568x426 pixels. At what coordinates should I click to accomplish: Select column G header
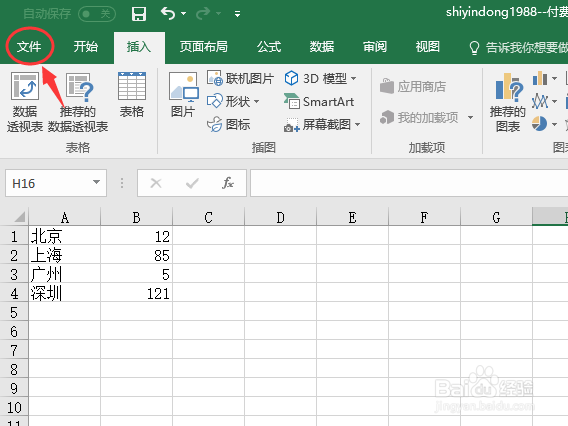pos(496,217)
